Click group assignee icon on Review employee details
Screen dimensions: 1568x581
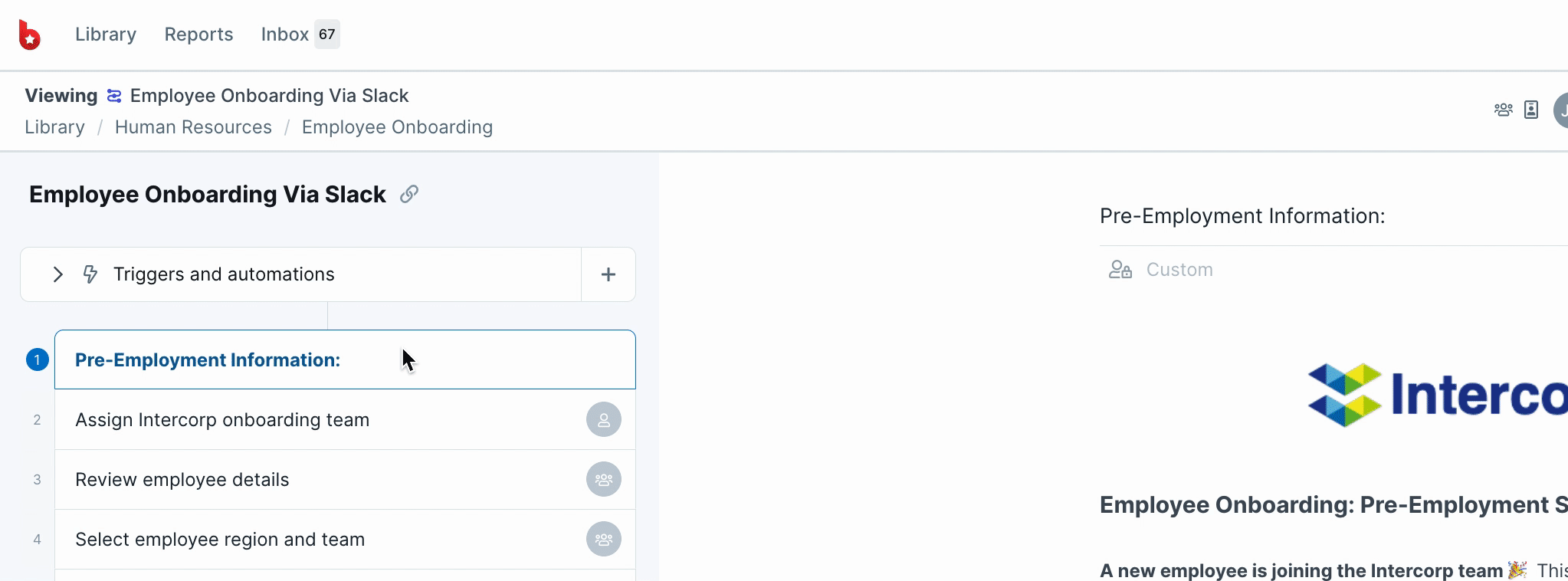coord(604,479)
